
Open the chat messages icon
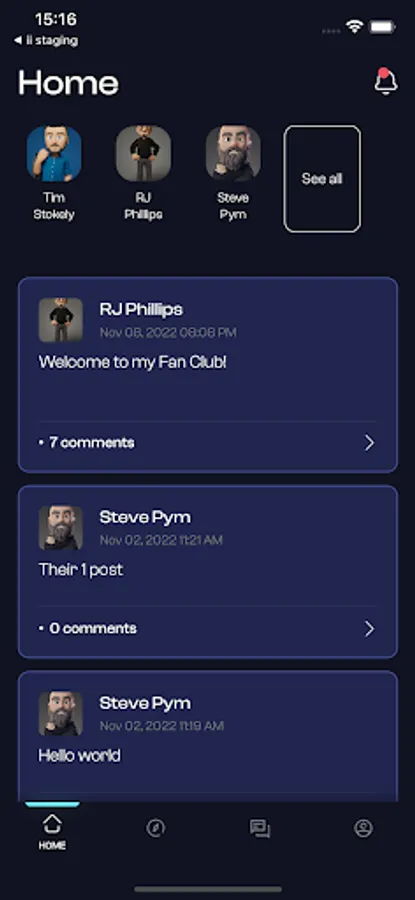(x=259, y=828)
